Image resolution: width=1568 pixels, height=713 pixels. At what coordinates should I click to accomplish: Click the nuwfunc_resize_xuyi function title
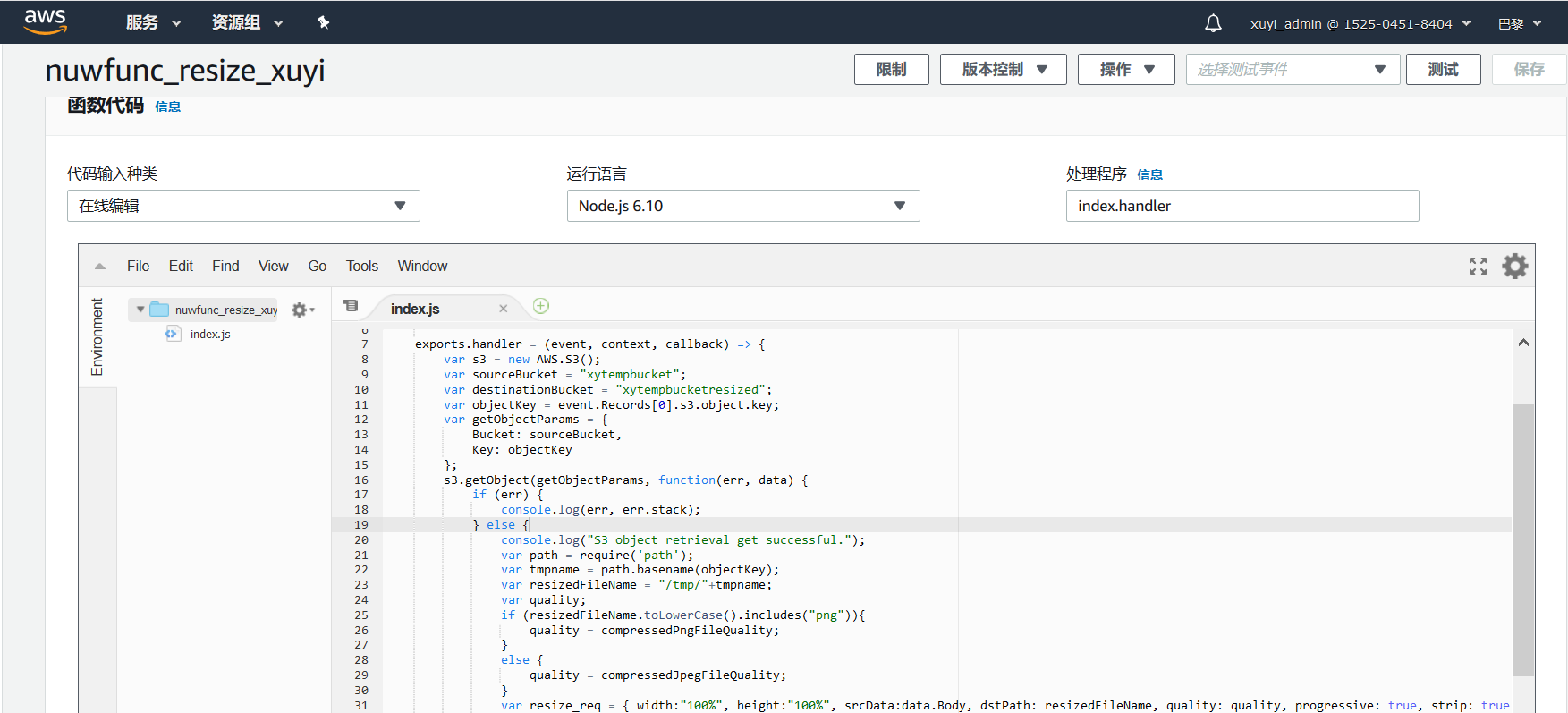coord(185,70)
